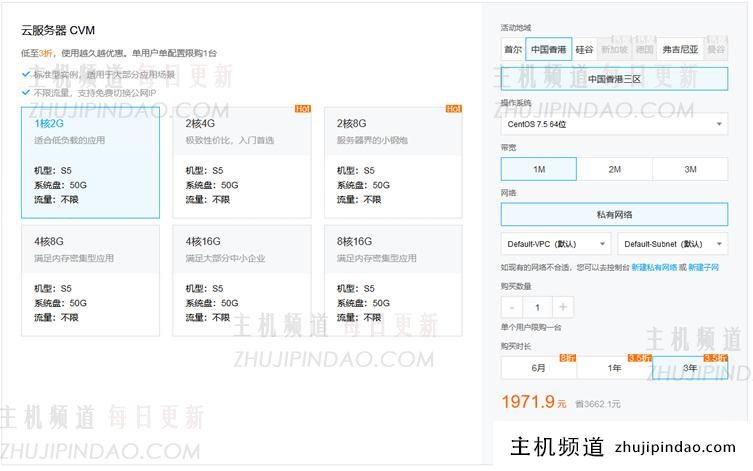Click the purchase quantity input field

pyautogui.click(x=538, y=308)
